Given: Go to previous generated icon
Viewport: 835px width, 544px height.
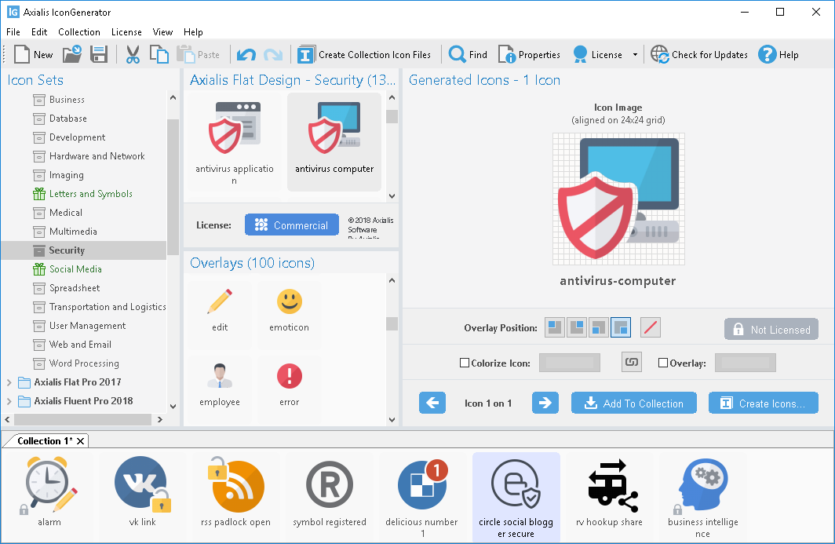Looking at the screenshot, I should pos(432,402).
